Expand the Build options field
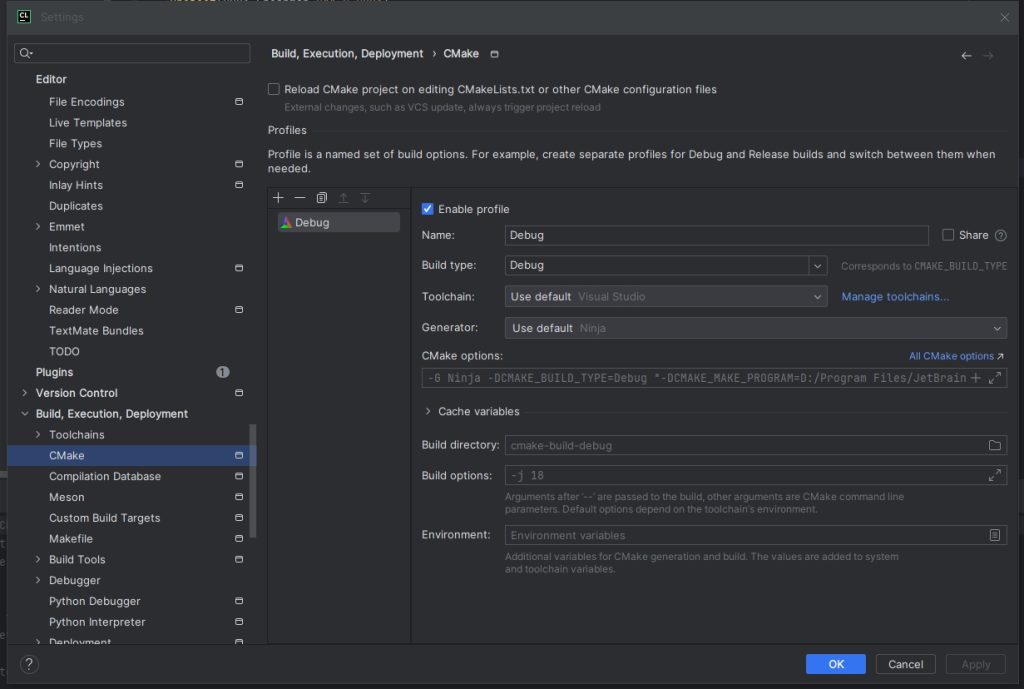Image resolution: width=1024 pixels, height=689 pixels. (x=995, y=475)
